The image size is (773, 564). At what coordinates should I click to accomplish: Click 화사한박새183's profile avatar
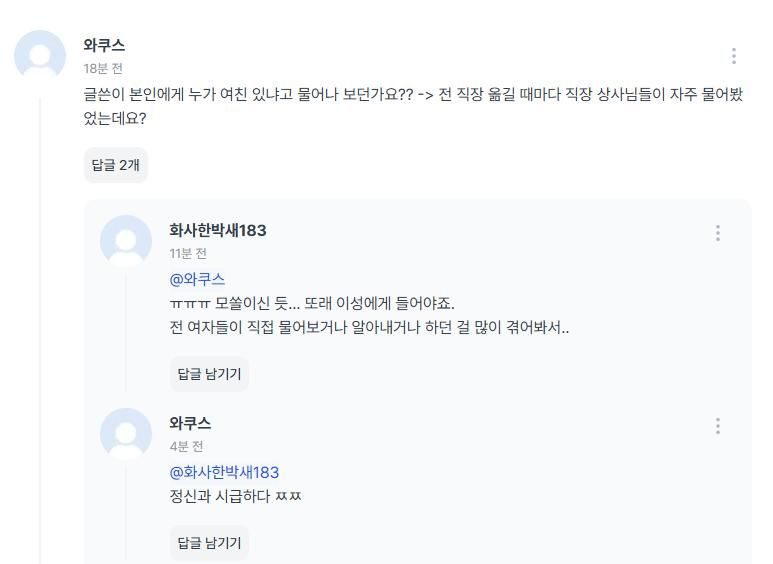pos(126,241)
